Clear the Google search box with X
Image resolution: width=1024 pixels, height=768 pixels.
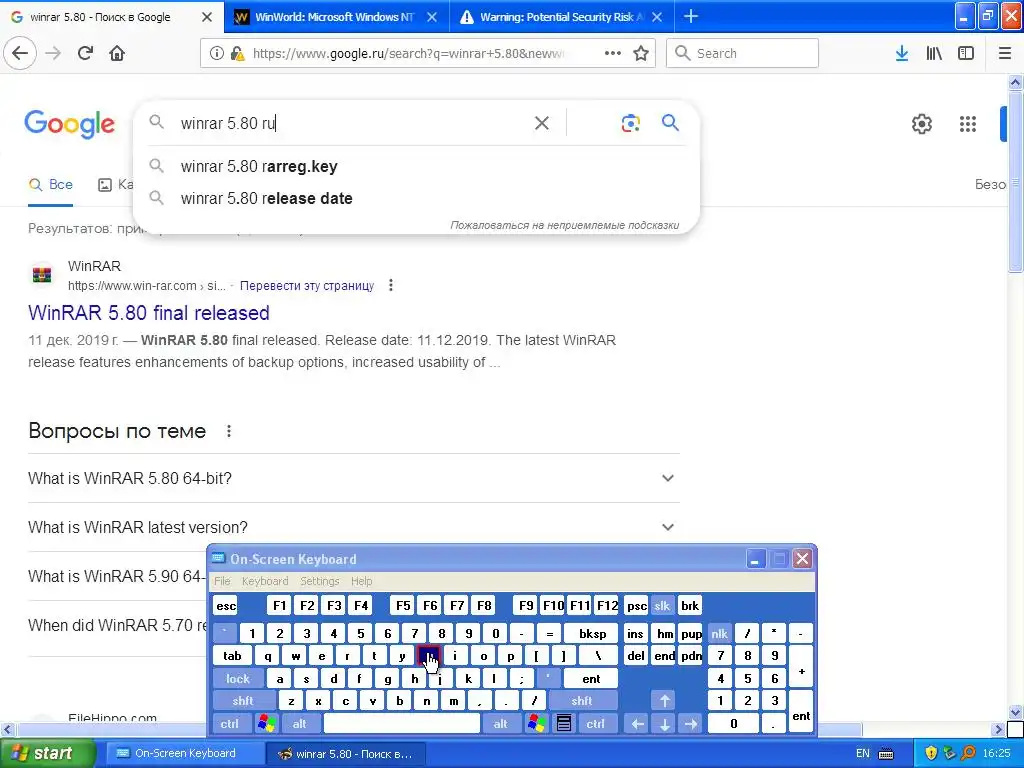[541, 123]
